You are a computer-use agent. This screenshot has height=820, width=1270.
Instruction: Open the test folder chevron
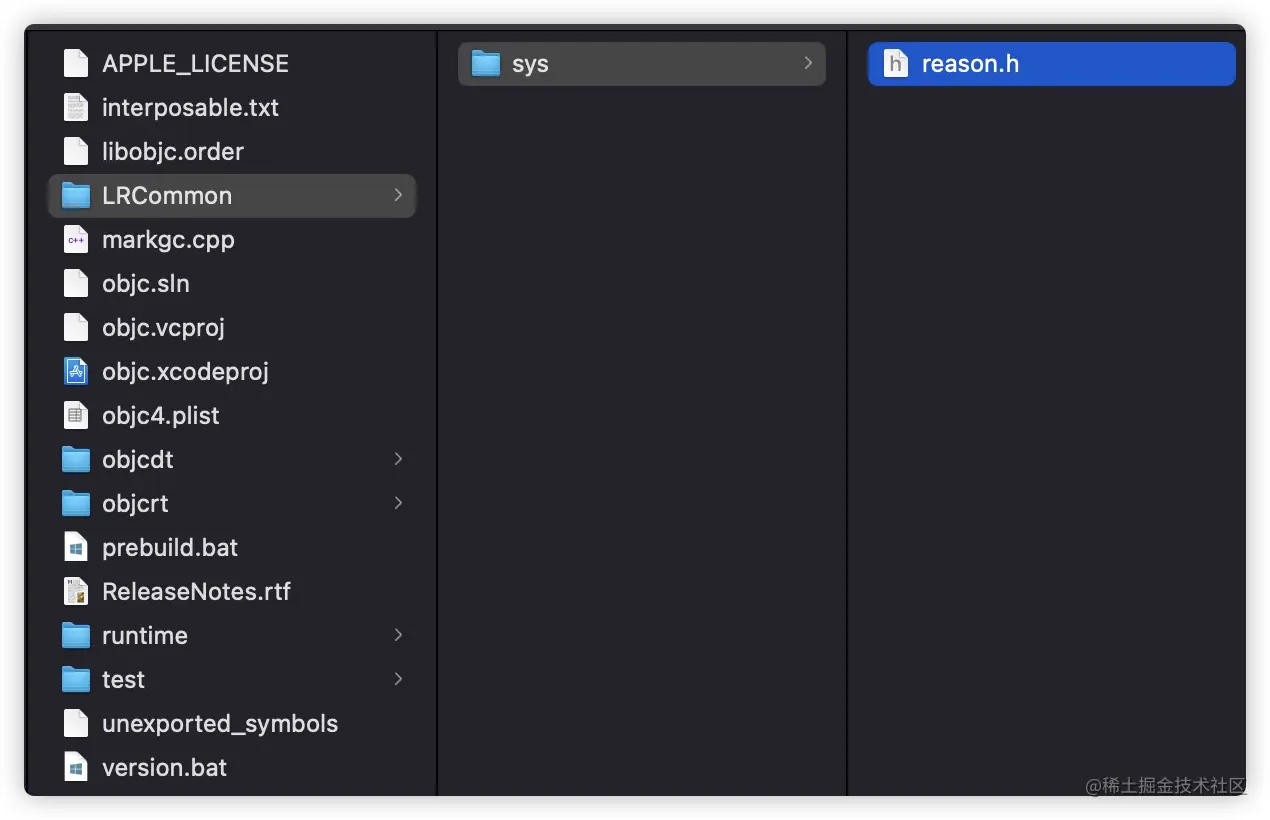coord(398,679)
